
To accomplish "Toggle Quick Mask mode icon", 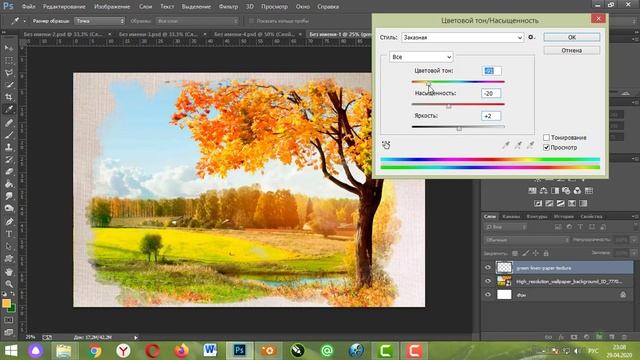I will pyautogui.click(x=9, y=320).
